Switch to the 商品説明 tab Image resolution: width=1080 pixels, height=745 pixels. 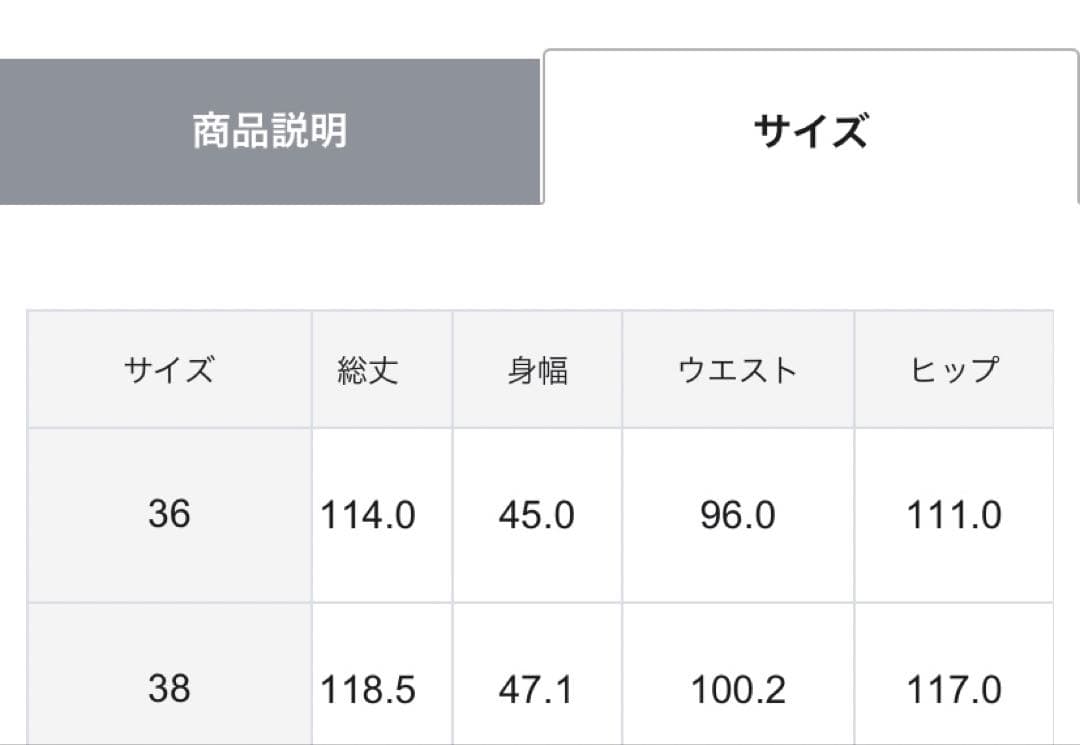pyautogui.click(x=269, y=131)
